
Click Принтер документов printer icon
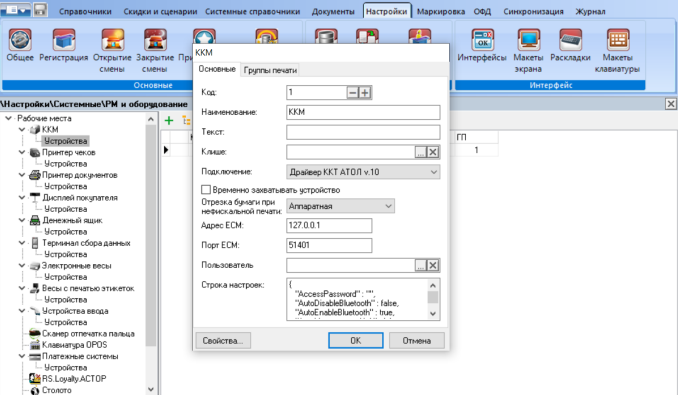35,175
